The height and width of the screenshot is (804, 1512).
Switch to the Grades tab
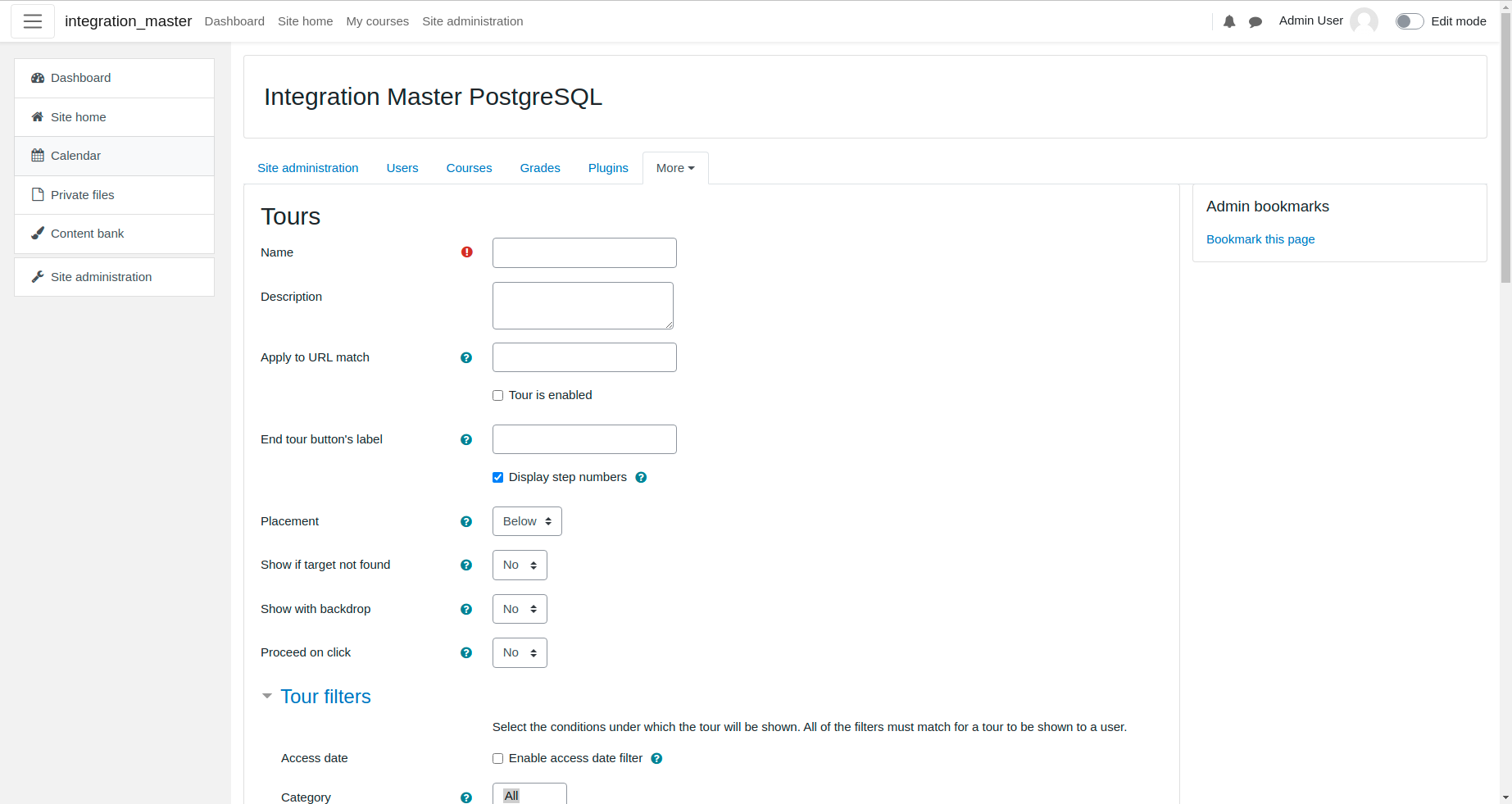tap(540, 168)
